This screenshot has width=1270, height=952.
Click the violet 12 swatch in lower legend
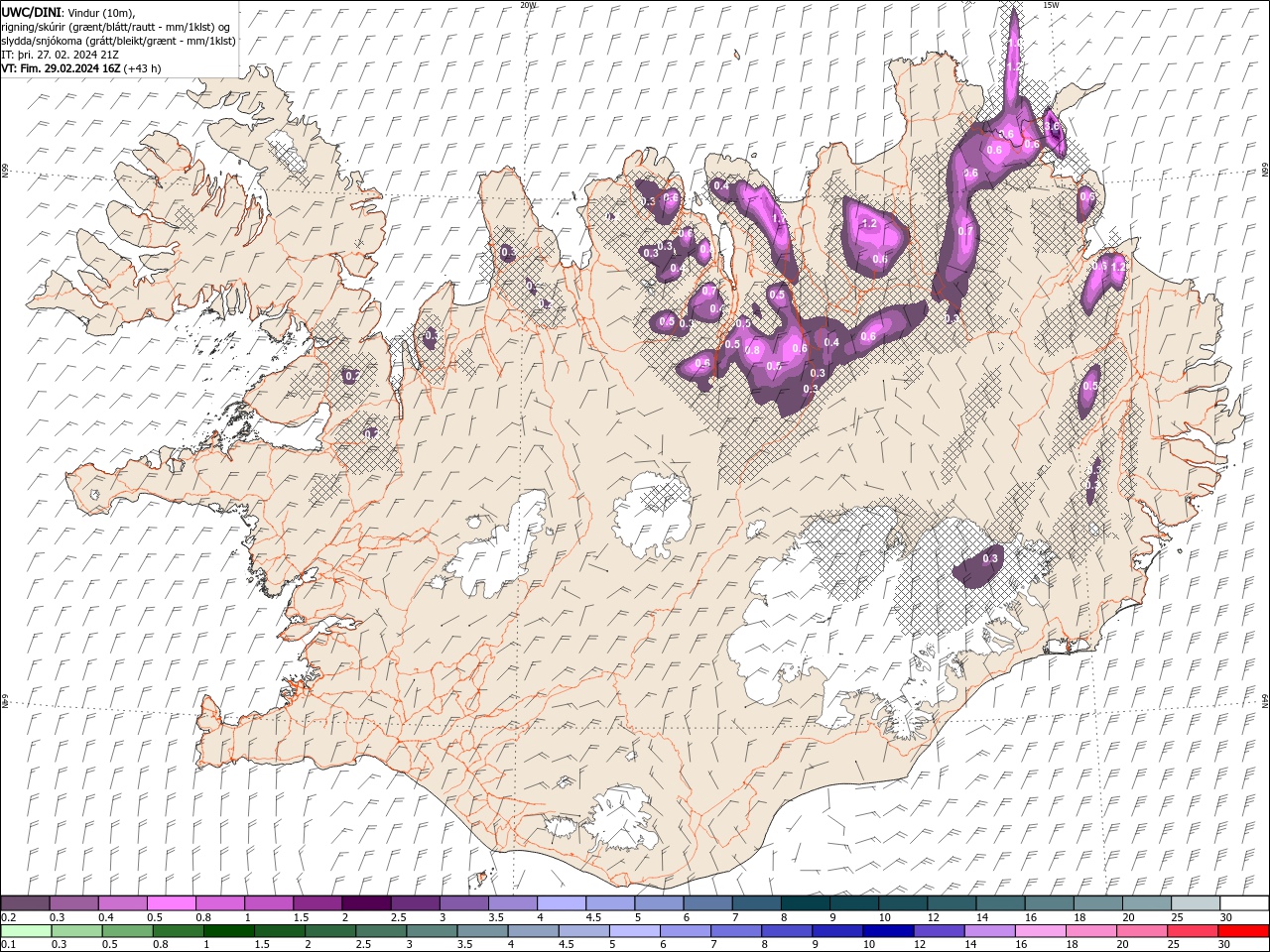click(938, 931)
